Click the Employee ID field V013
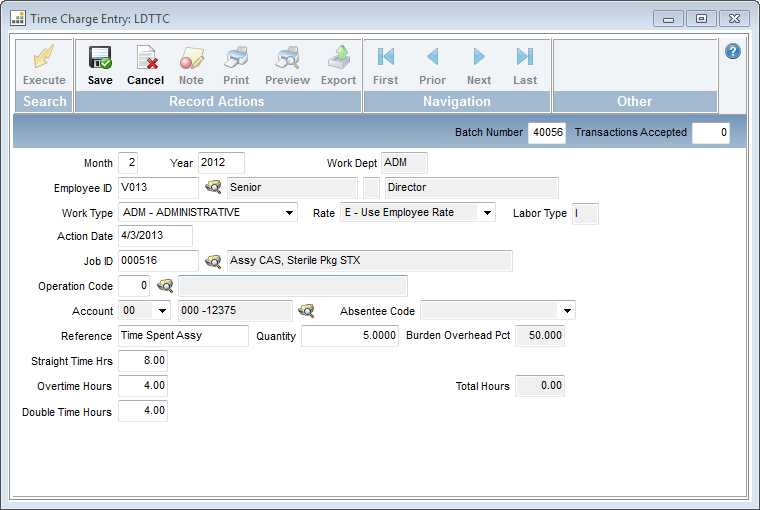This screenshot has height=510, width=760. coord(158,188)
